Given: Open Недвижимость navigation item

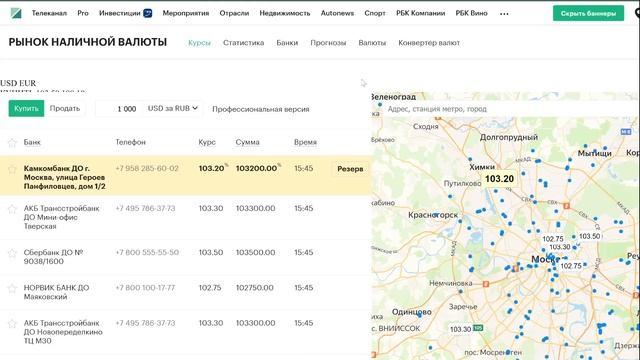Looking at the screenshot, I should pyautogui.click(x=285, y=13).
